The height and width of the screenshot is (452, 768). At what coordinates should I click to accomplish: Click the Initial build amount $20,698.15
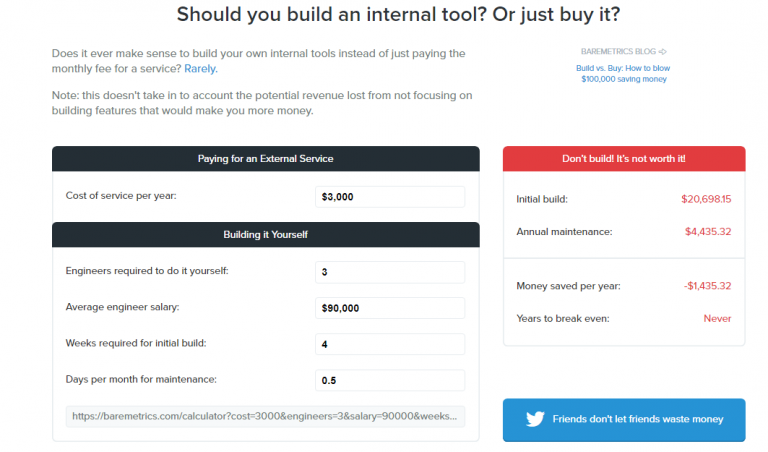(706, 199)
